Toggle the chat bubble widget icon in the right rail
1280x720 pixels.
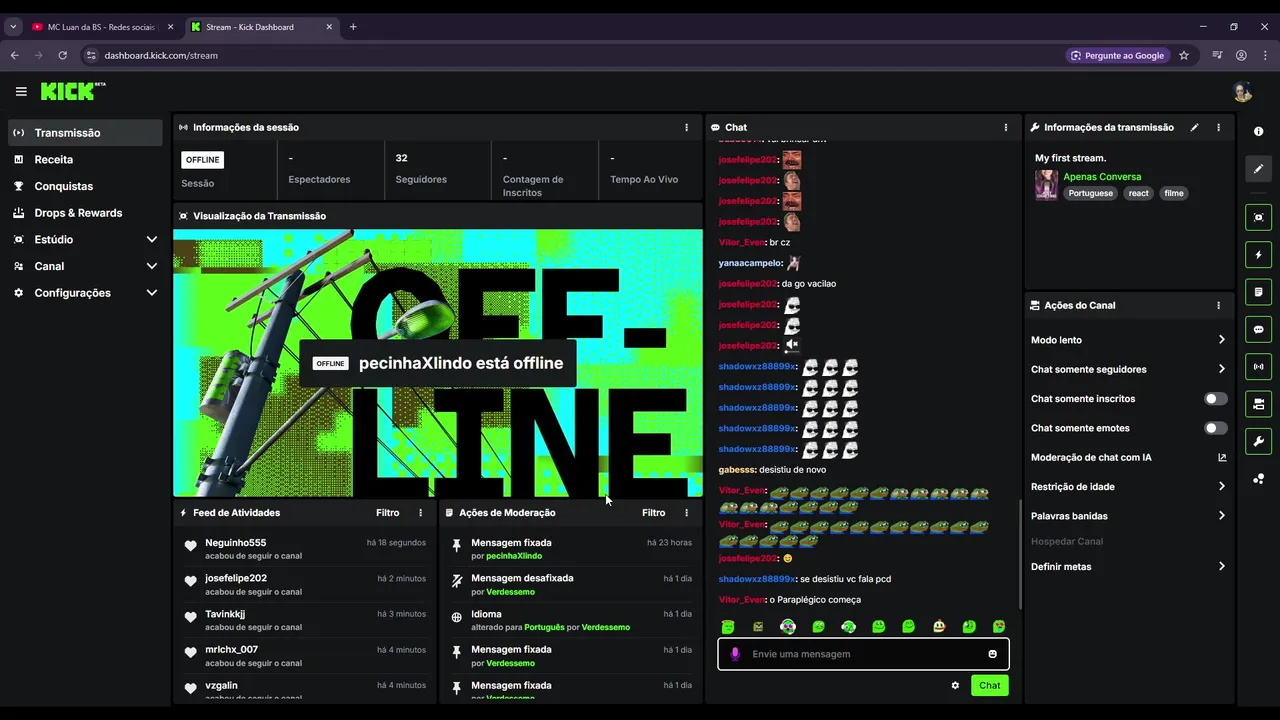pos(1258,329)
